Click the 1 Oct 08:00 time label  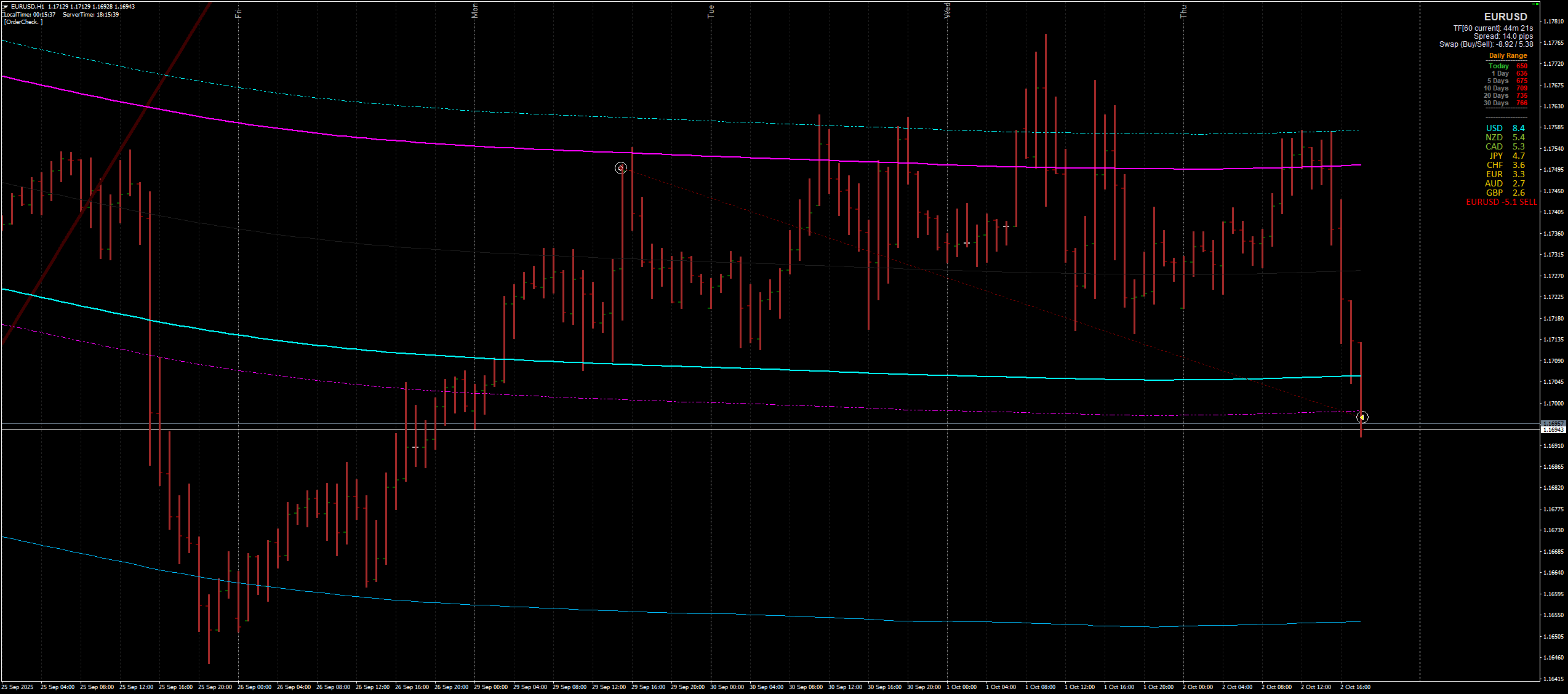(1040, 687)
